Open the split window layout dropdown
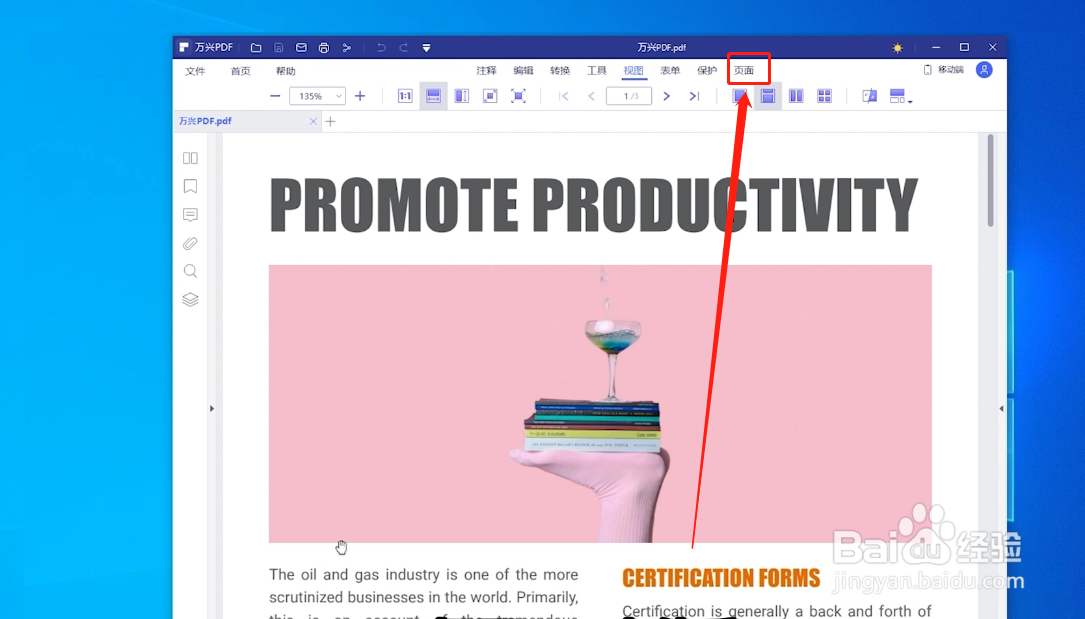1085x619 pixels. 900,96
